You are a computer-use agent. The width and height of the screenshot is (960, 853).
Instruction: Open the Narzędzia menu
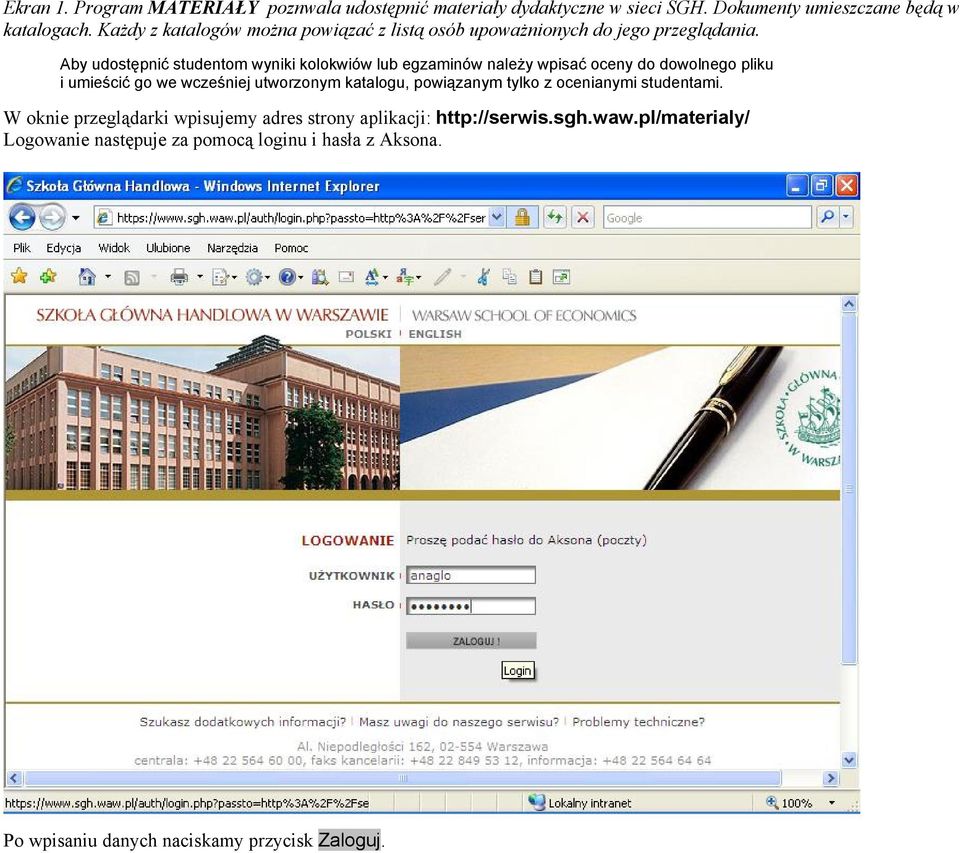click(232, 248)
